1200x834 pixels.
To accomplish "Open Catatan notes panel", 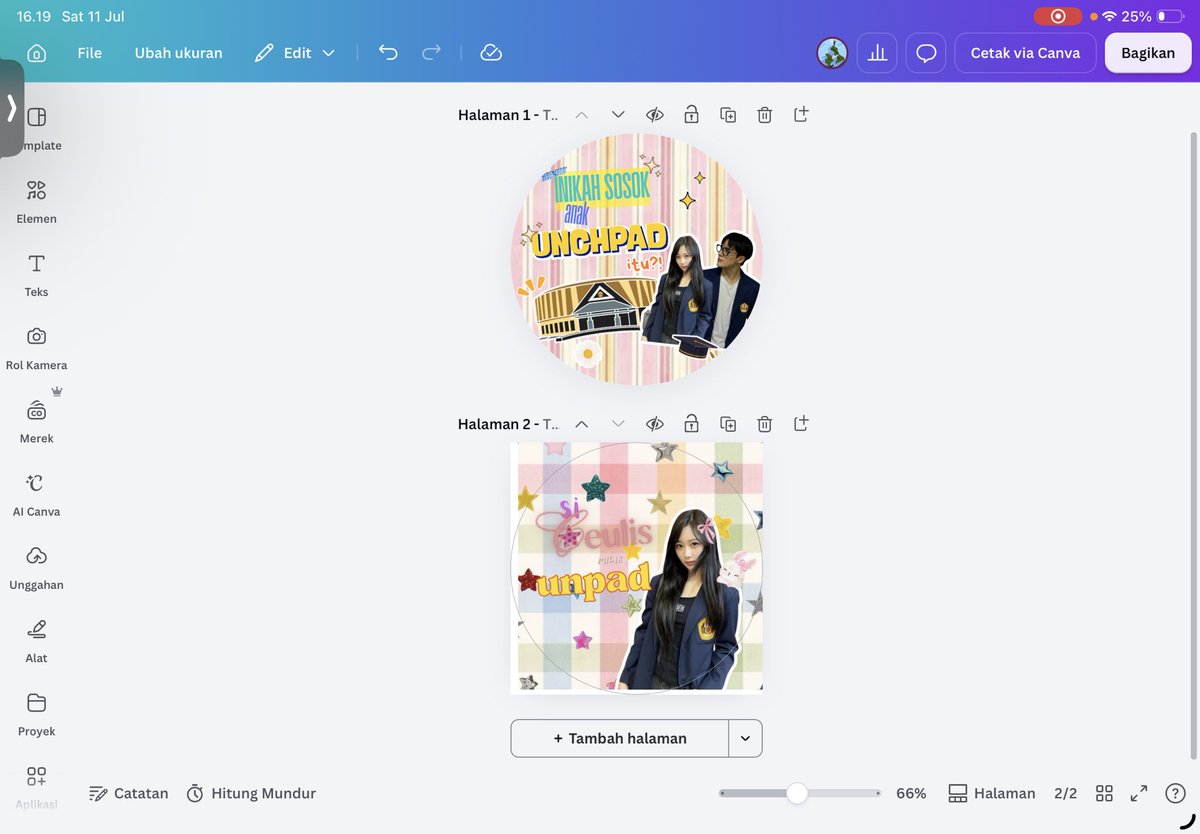I will pos(129,793).
